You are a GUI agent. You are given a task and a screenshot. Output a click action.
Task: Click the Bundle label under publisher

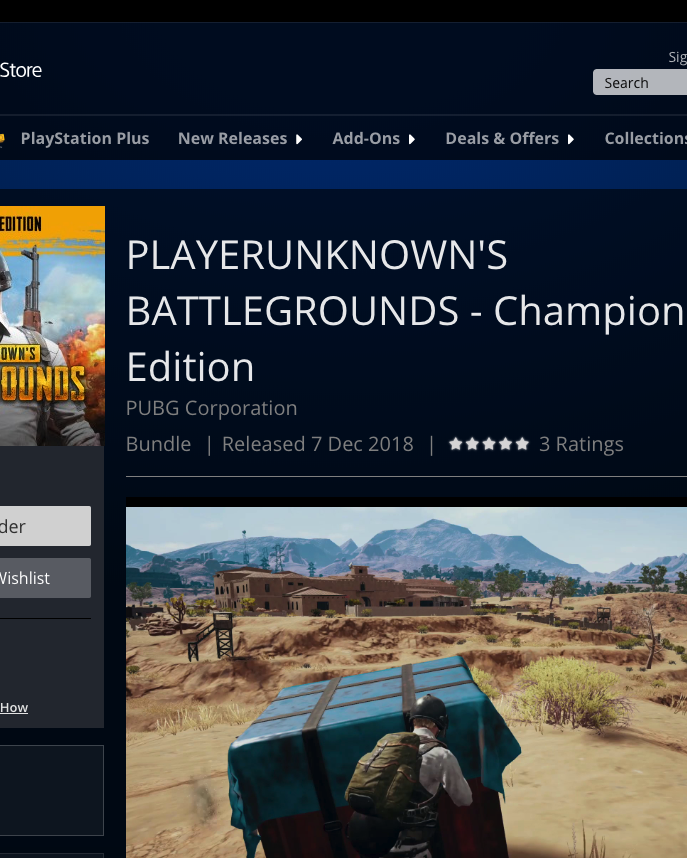[x=158, y=444]
